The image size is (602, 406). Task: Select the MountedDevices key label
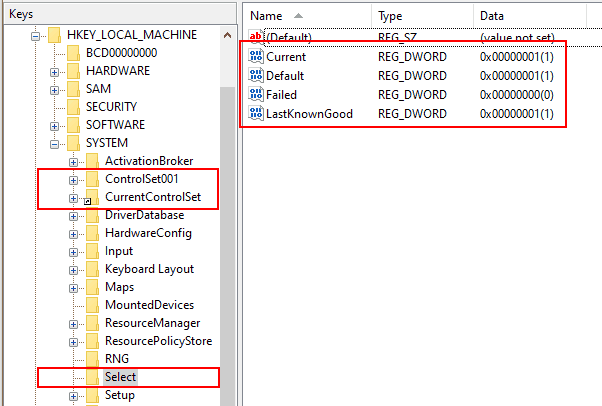149,305
